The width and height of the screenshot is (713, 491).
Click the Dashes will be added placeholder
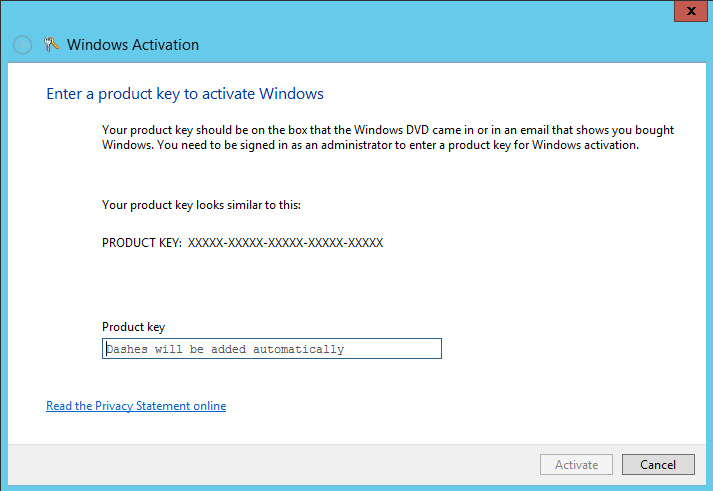pyautogui.click(x=225, y=349)
